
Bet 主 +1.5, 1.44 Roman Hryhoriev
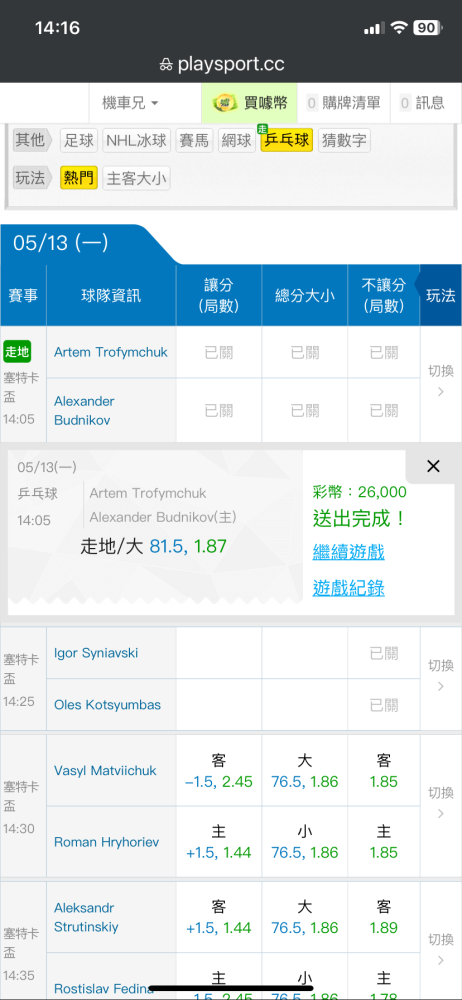tap(219, 842)
